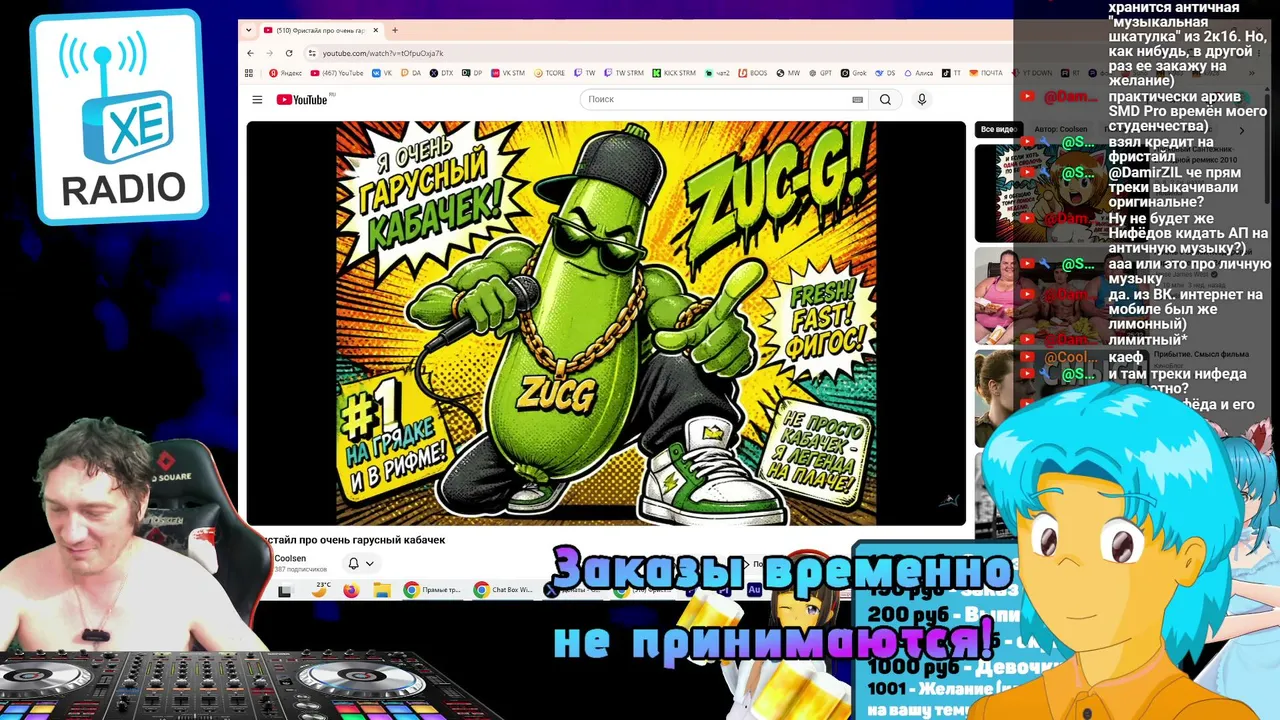This screenshot has height=720, width=1280.
Task: Go back to the previous page
Action: pyautogui.click(x=250, y=53)
